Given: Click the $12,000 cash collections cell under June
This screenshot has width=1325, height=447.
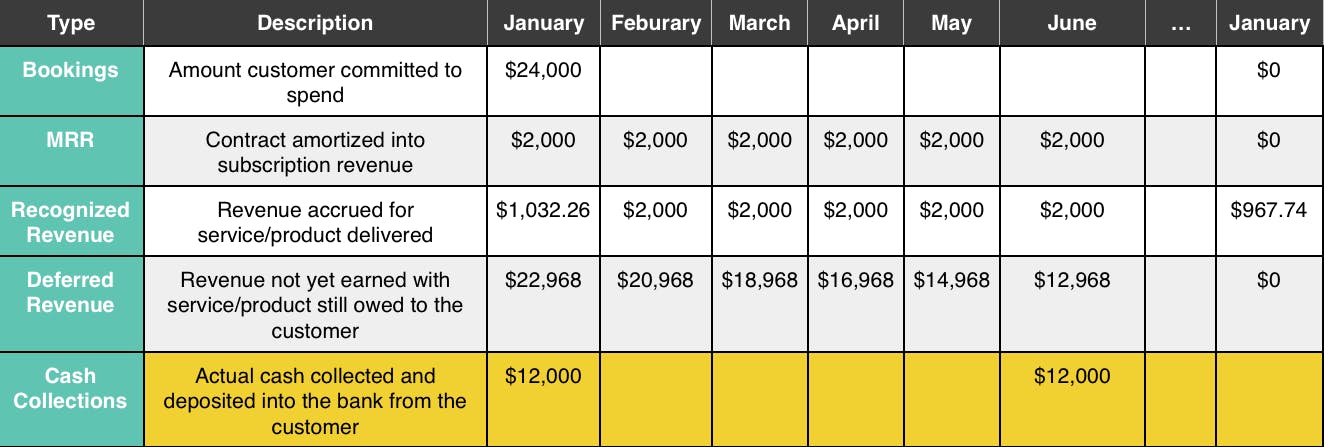Looking at the screenshot, I should tap(1072, 377).
